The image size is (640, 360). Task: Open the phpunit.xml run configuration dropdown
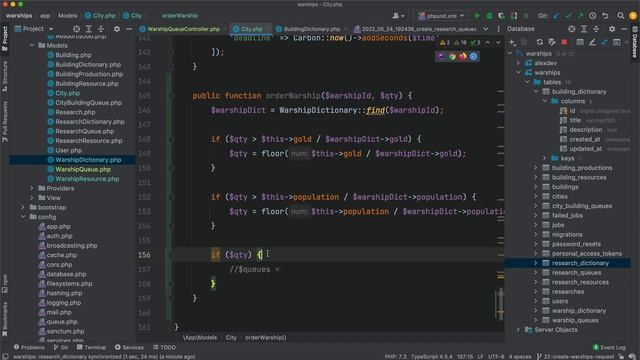click(441, 16)
